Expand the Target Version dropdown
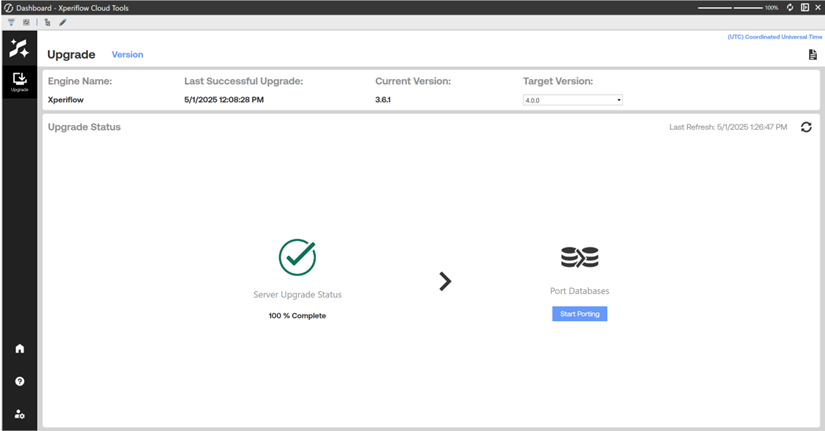 (x=572, y=100)
